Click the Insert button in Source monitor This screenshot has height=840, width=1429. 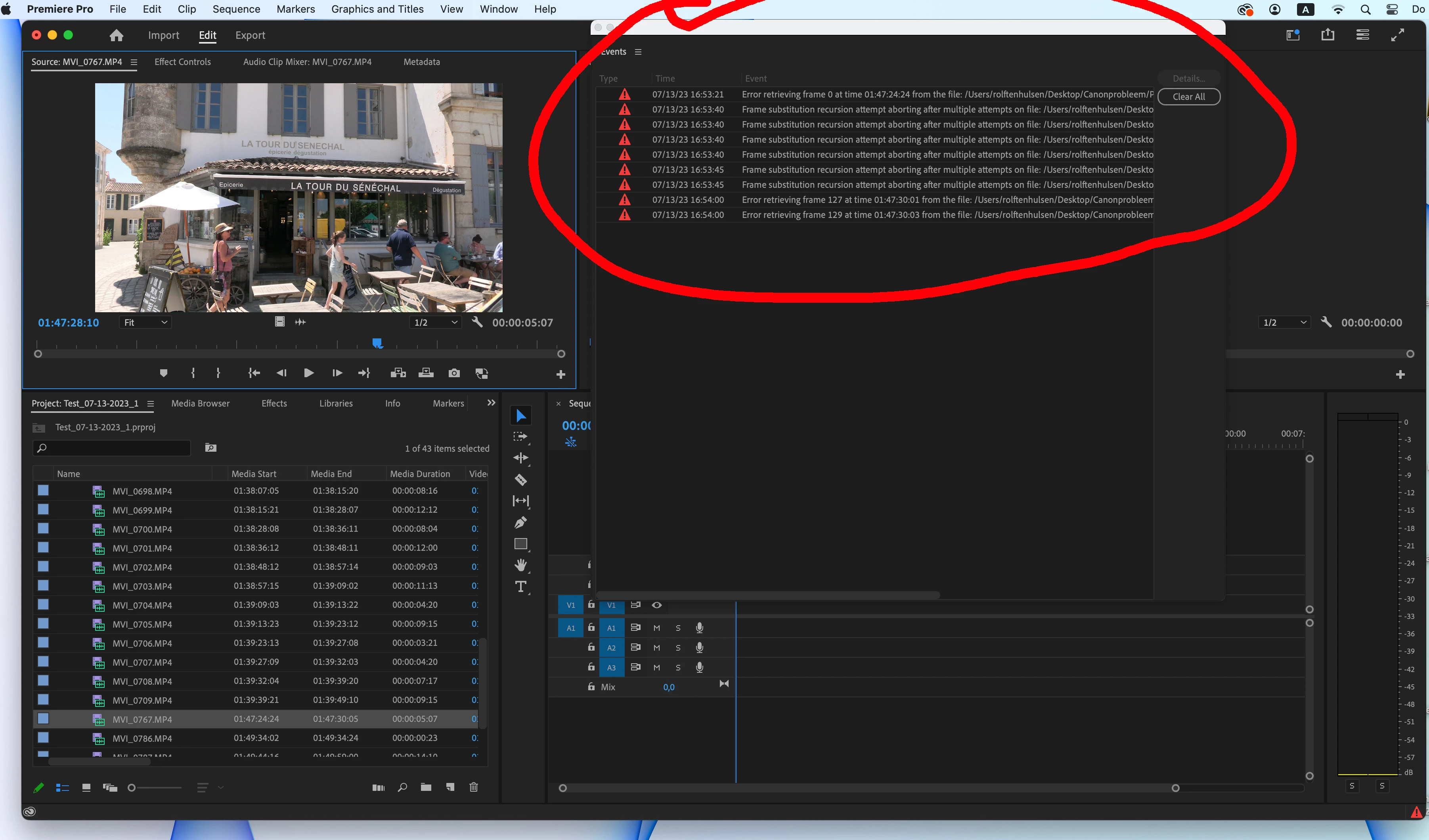[398, 373]
